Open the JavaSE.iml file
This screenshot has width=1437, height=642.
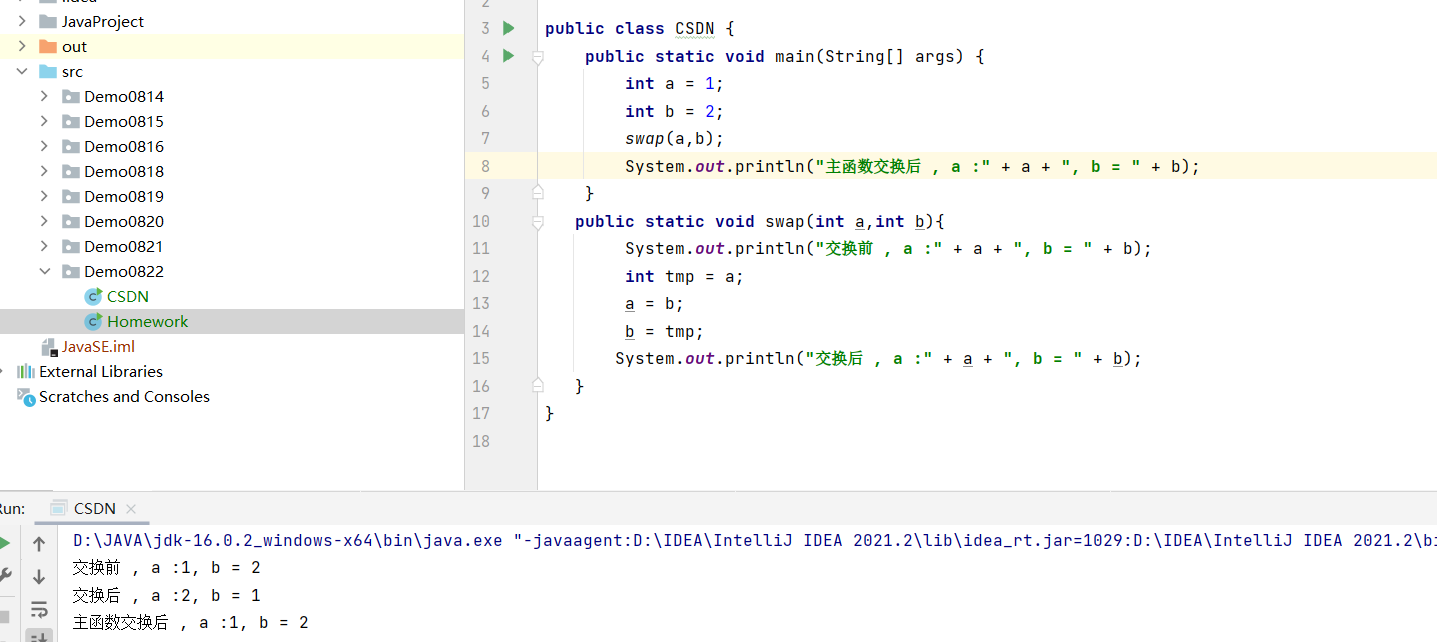(98, 346)
